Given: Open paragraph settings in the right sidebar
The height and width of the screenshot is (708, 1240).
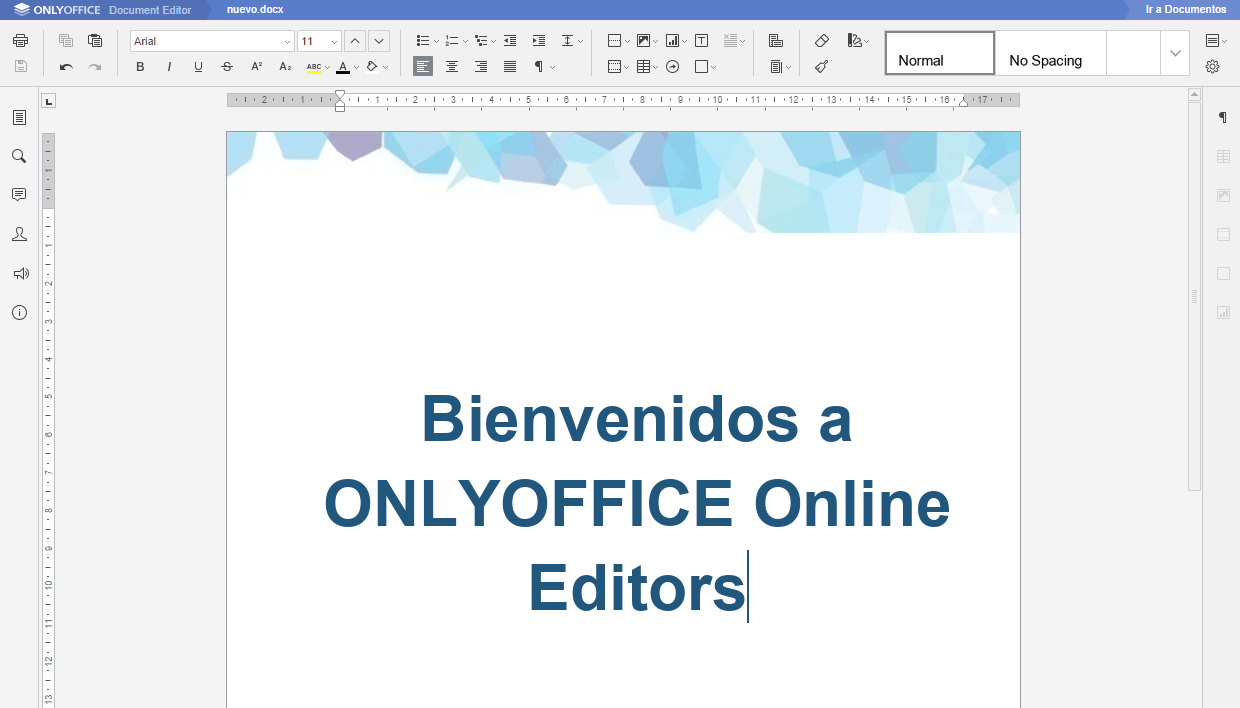Looking at the screenshot, I should [x=1222, y=118].
